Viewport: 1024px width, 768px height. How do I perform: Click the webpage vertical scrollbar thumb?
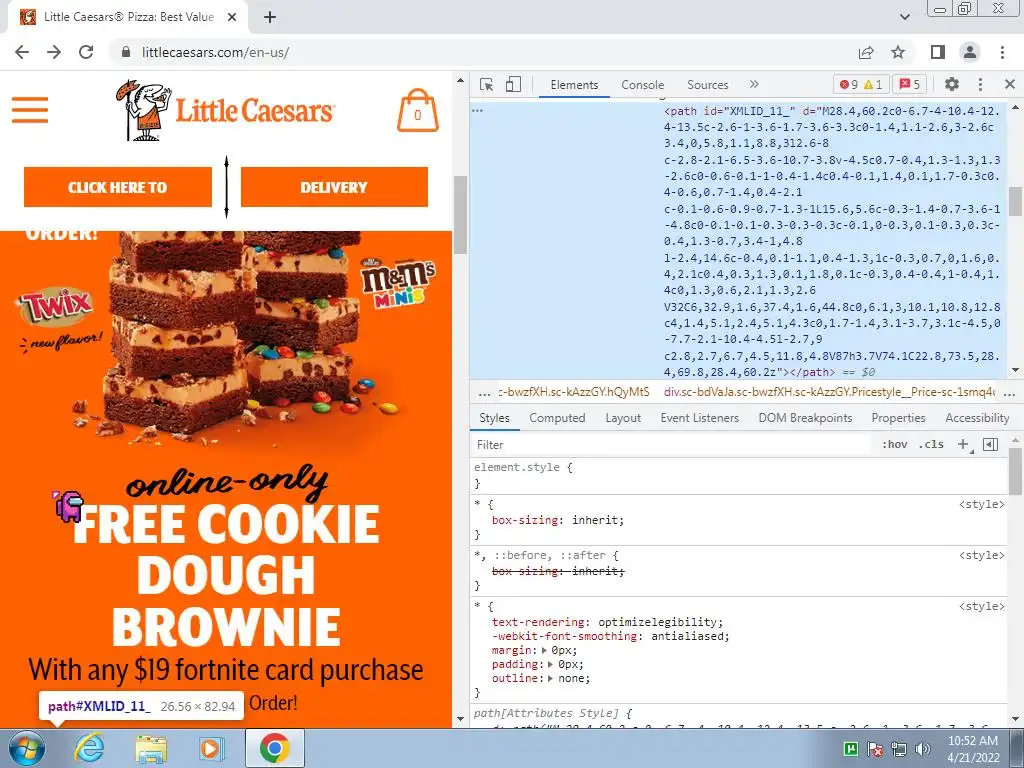pyautogui.click(x=460, y=214)
